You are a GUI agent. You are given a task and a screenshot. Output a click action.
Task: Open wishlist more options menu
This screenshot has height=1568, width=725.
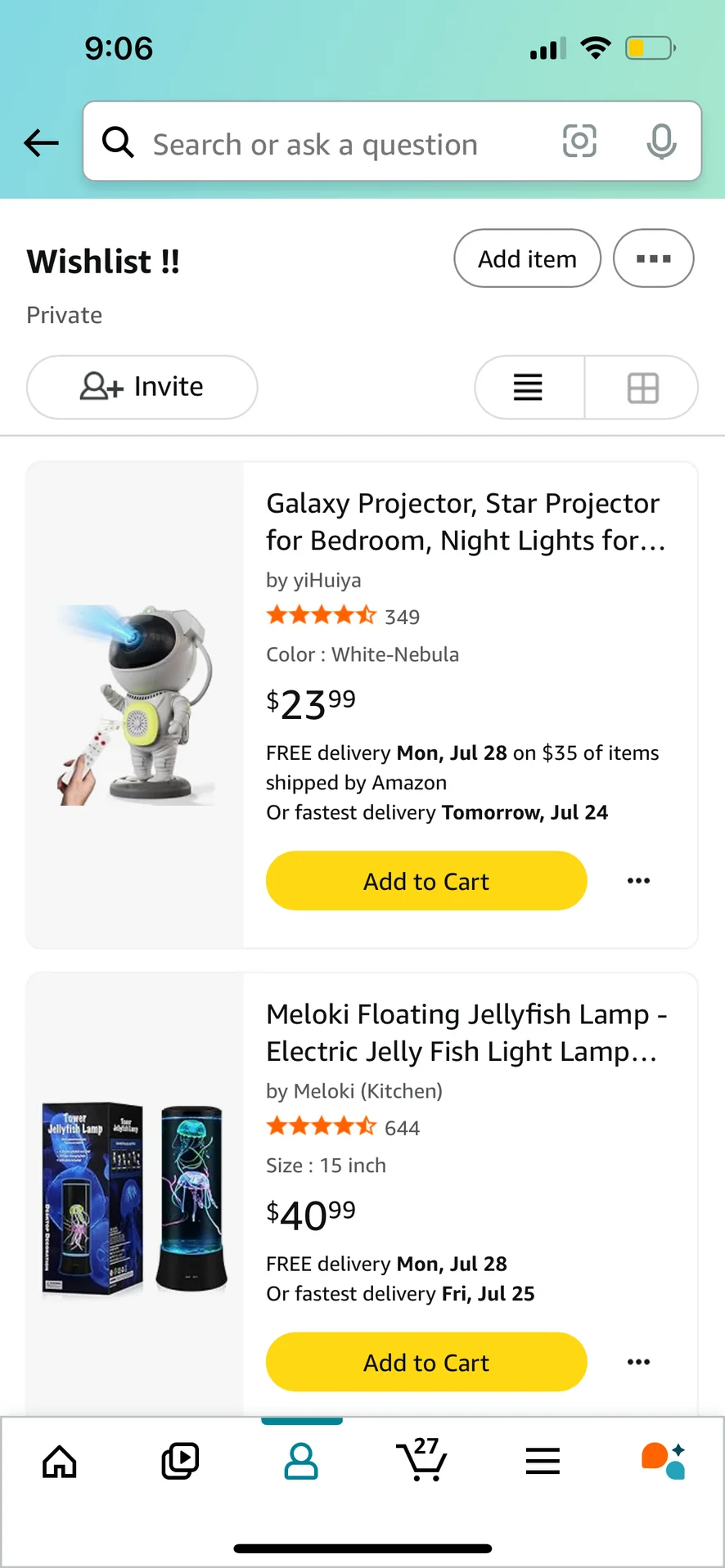653,258
